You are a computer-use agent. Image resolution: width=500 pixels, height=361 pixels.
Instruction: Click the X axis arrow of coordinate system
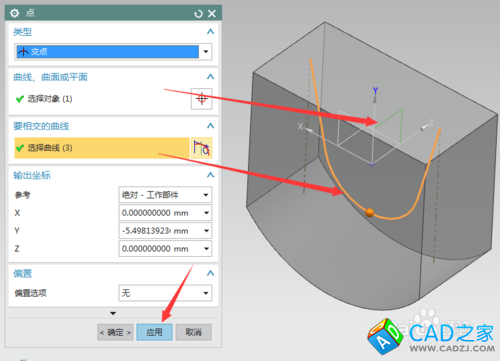305,128
